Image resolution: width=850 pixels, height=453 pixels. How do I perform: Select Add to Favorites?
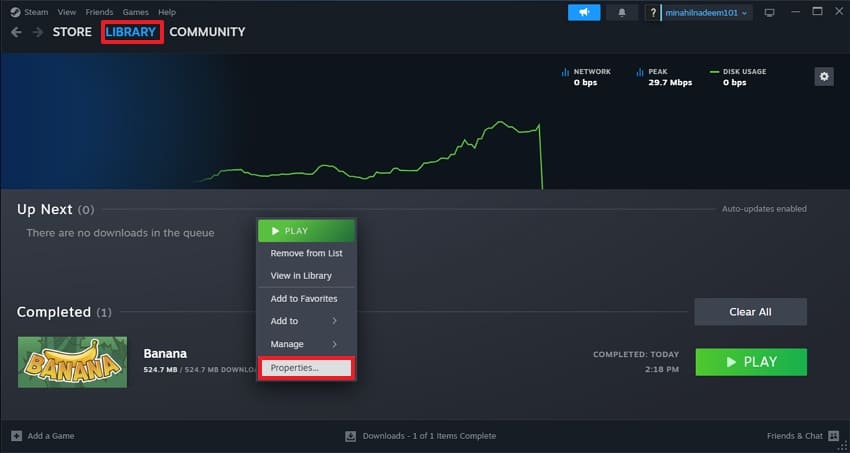[x=306, y=299]
